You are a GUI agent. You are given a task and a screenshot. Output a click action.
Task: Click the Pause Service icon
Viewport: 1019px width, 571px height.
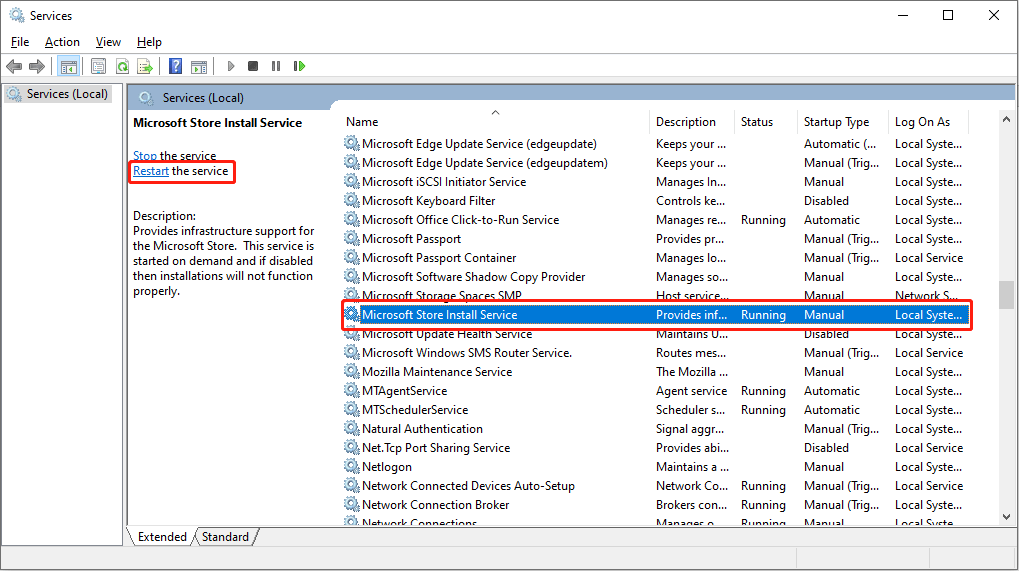[x=276, y=66]
